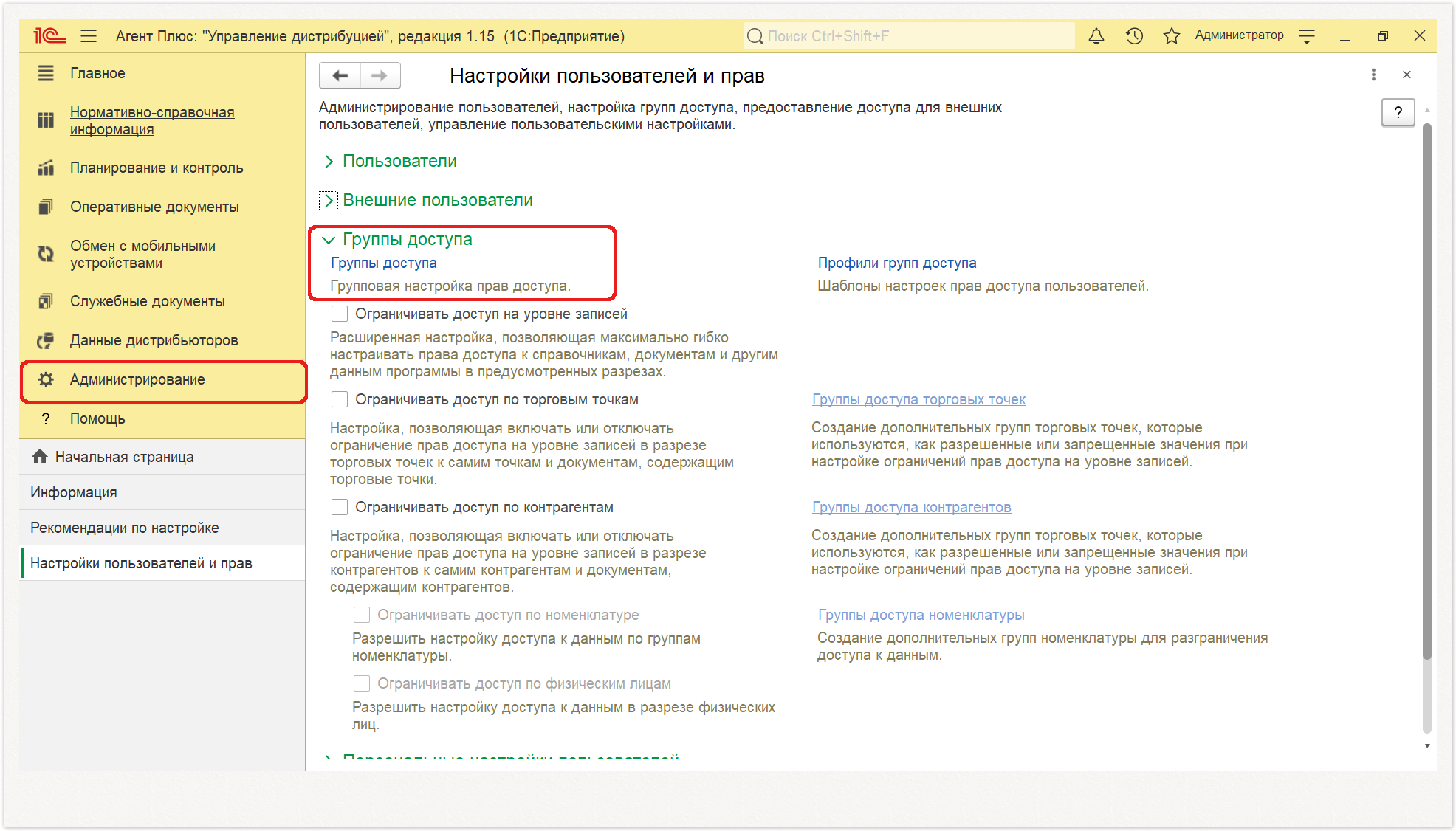Image resolution: width=1456 pixels, height=831 pixels.
Task: Open Группы доступа link
Action: pos(383,263)
